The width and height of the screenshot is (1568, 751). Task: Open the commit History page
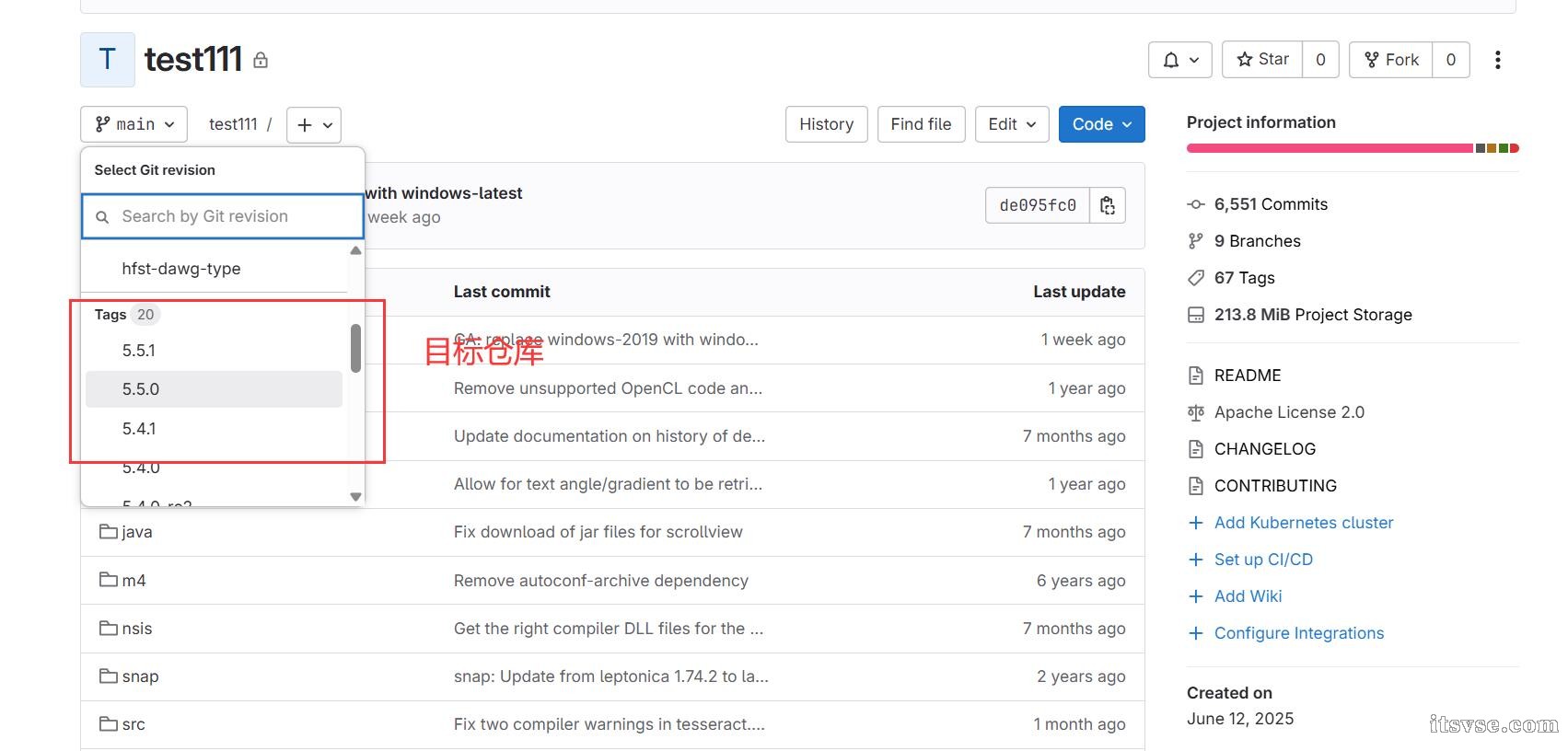click(826, 124)
